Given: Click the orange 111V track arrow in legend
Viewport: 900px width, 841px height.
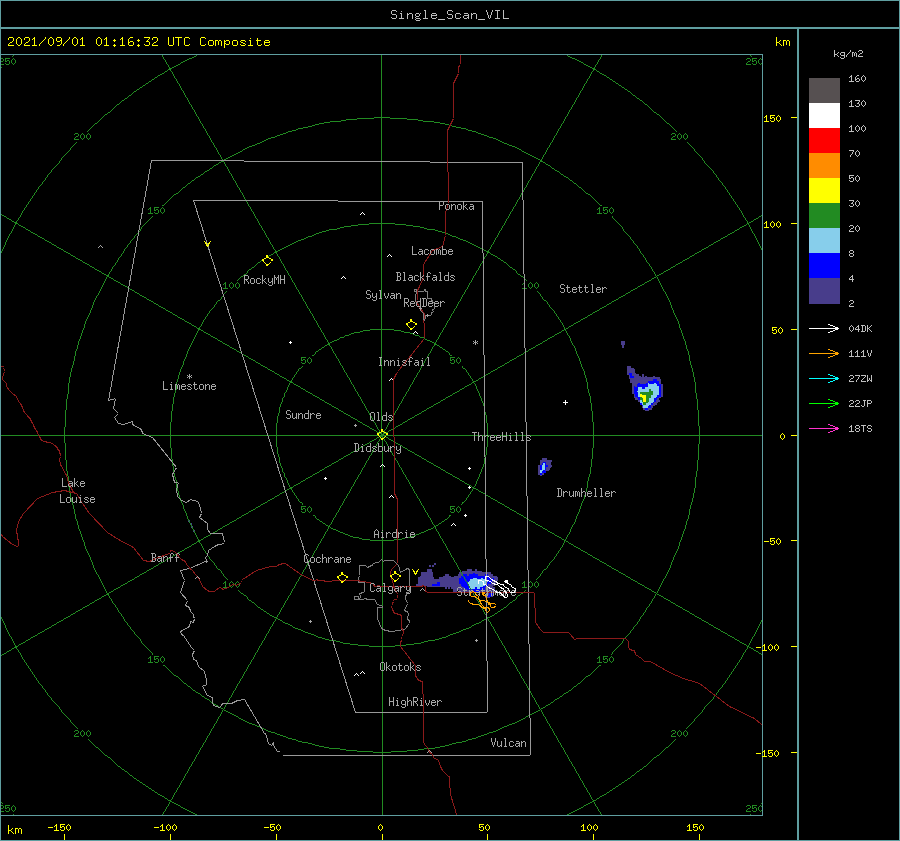Looking at the screenshot, I should tap(824, 354).
